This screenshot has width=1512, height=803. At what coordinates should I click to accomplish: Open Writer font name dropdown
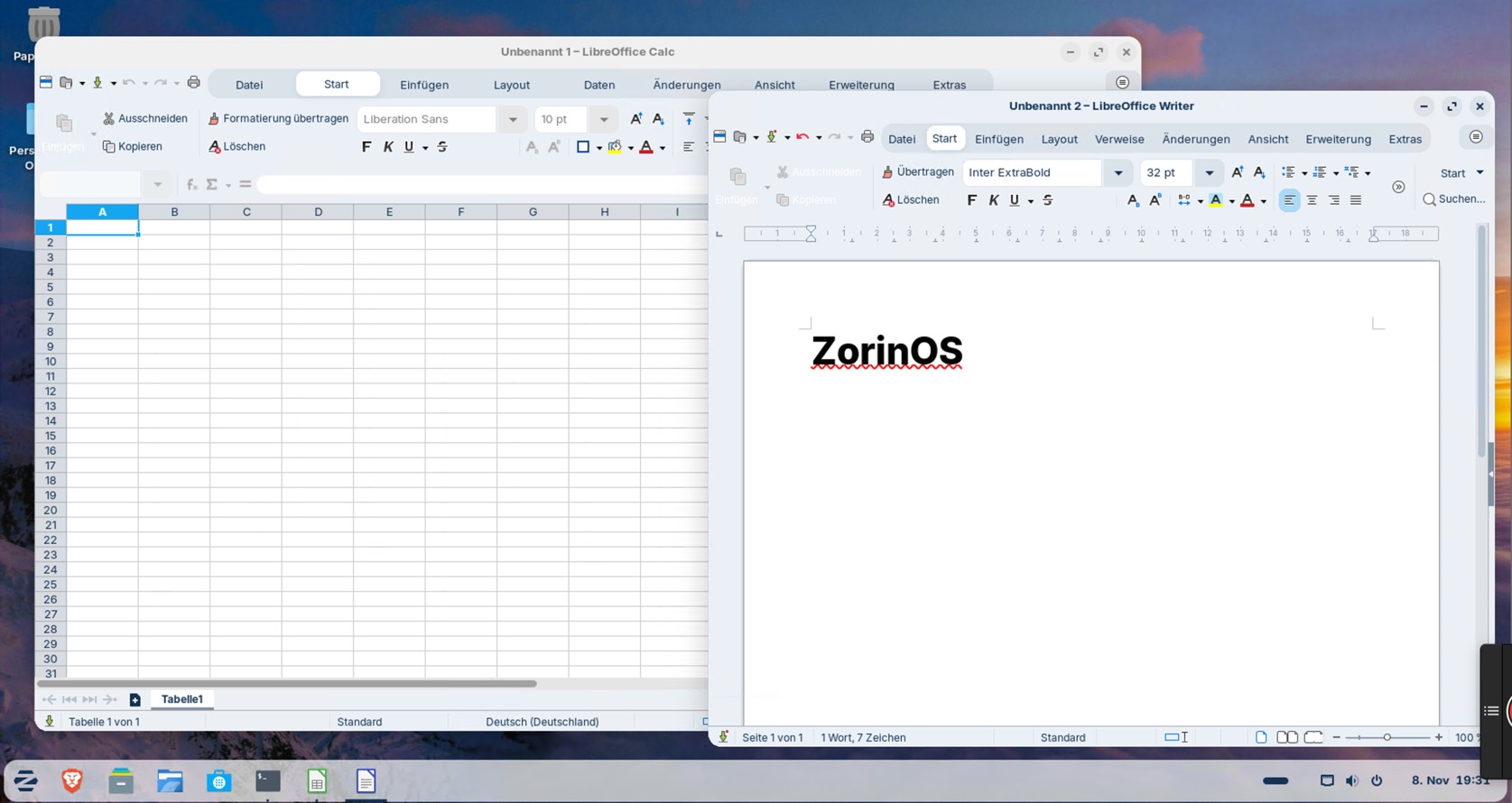(x=1118, y=172)
